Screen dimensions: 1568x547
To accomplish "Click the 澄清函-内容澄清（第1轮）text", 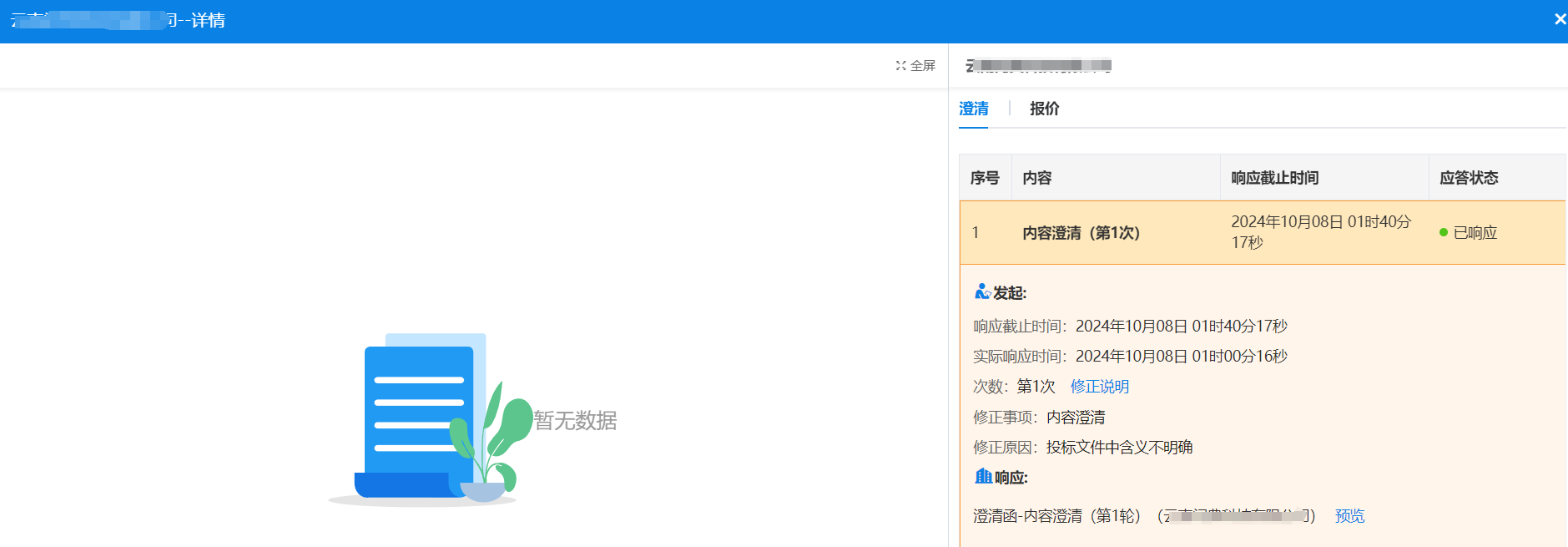I will coord(1057,516).
